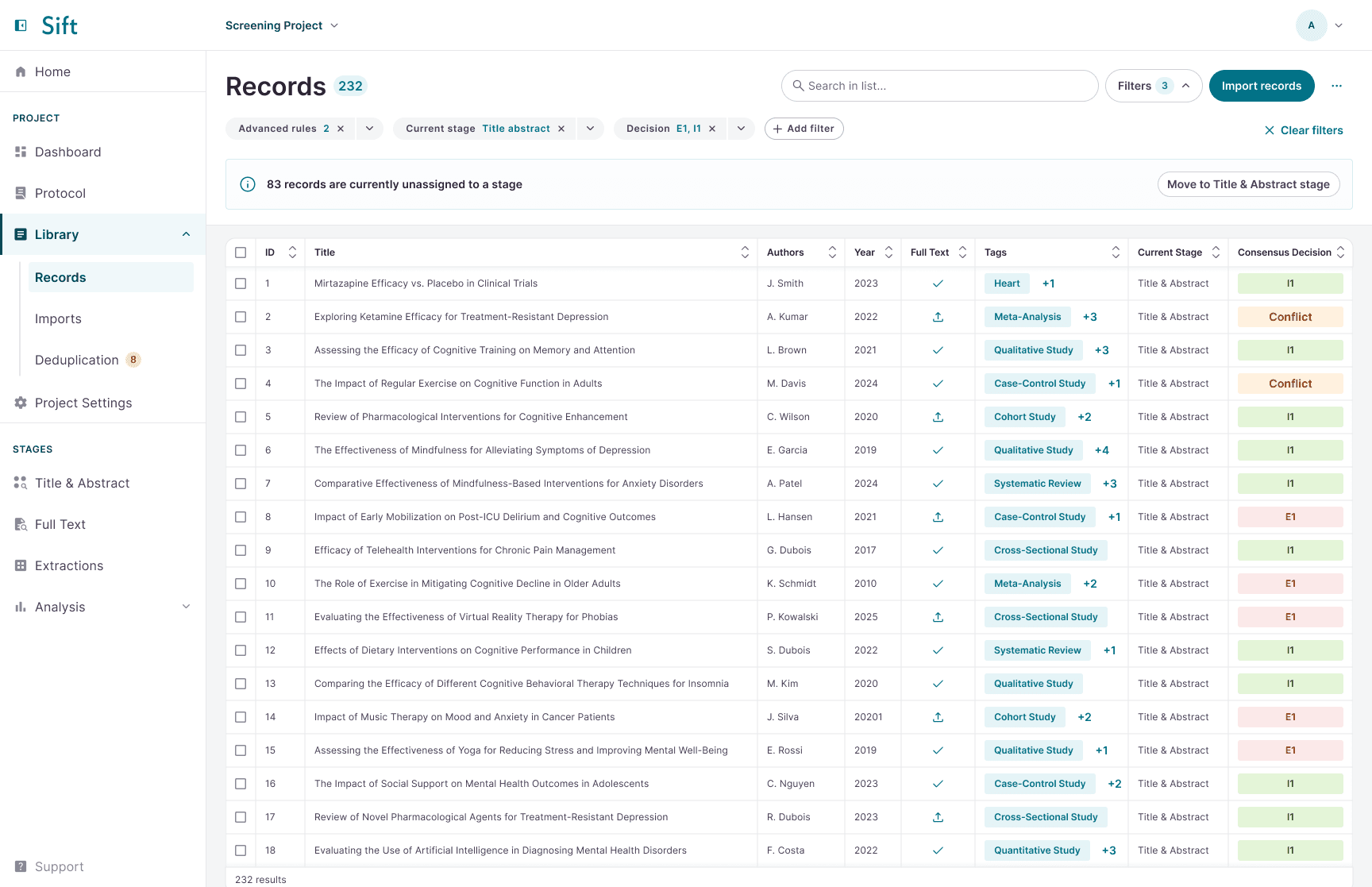The width and height of the screenshot is (1372, 887).
Task: Select checkbox for record 10 Role of Exercise
Action: (x=241, y=584)
